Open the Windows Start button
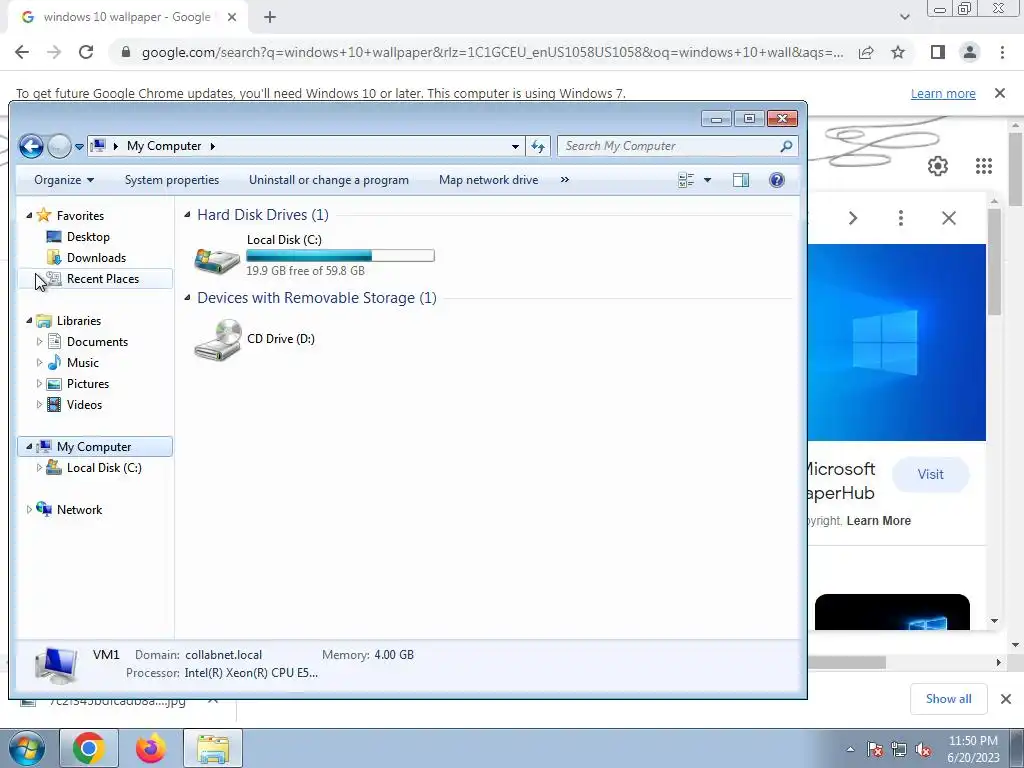 coord(26,748)
